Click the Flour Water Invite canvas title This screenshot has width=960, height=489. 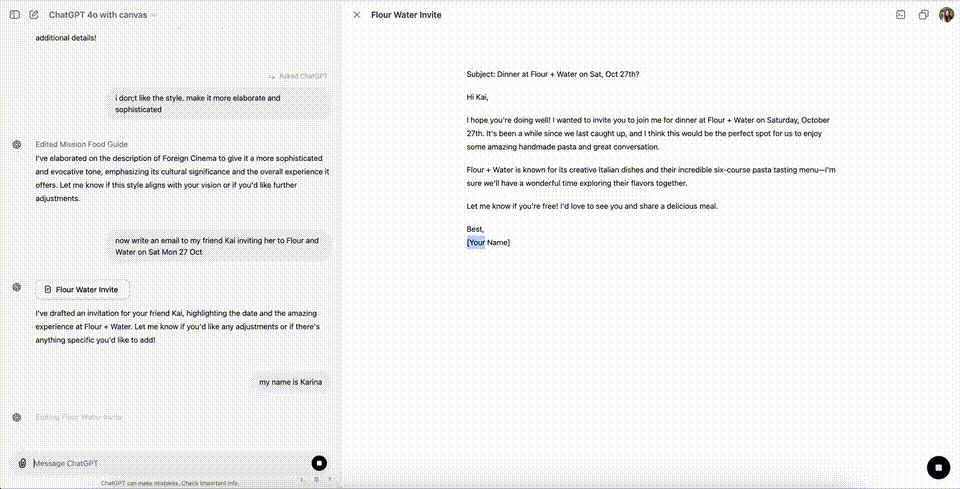406,15
